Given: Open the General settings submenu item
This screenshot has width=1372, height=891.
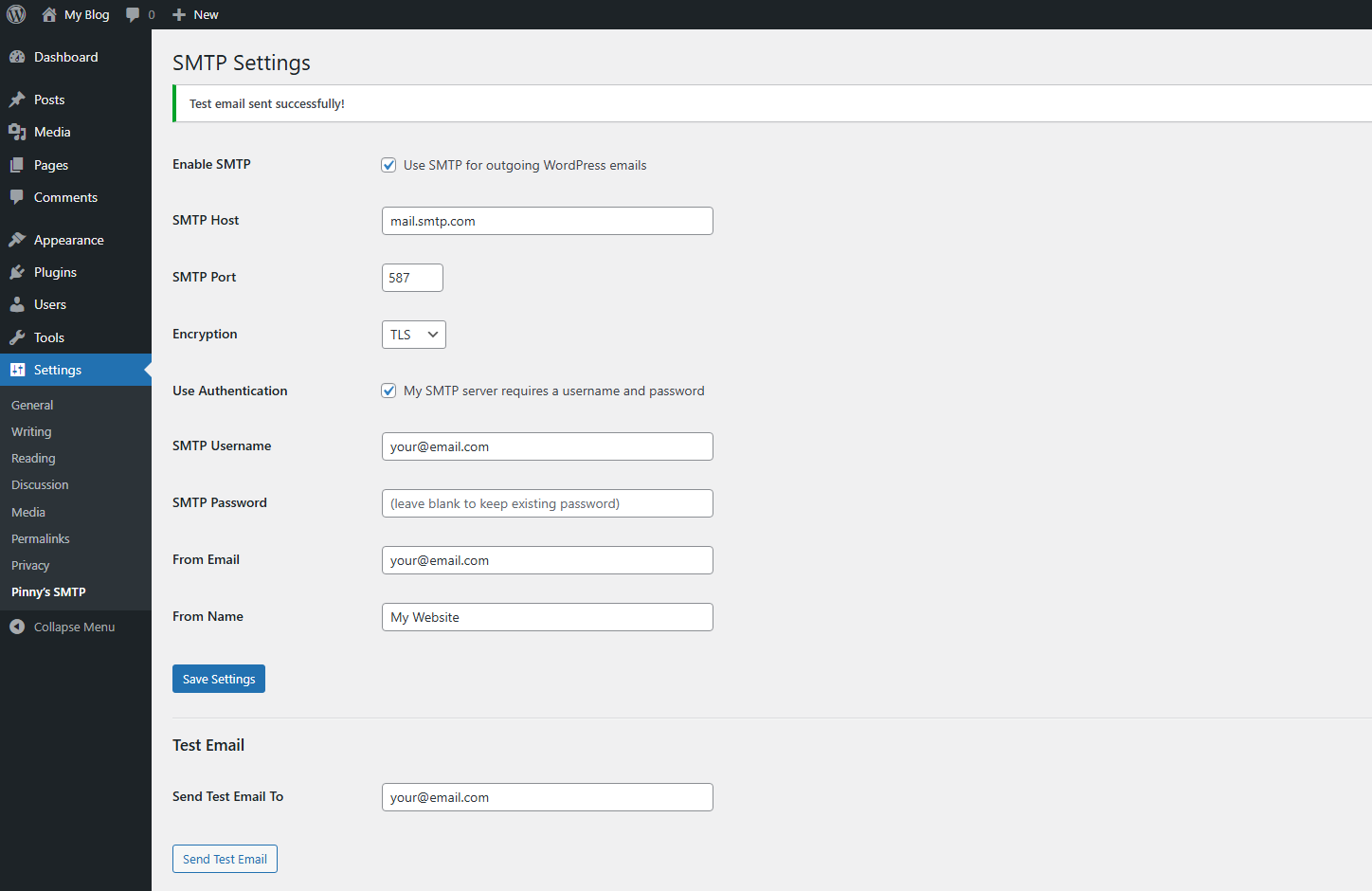Looking at the screenshot, I should (32, 405).
